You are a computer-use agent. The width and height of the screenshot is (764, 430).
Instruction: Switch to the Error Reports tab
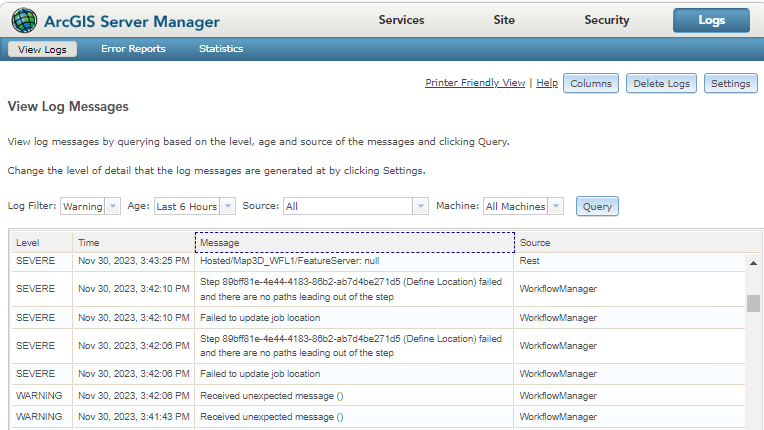tap(133, 48)
